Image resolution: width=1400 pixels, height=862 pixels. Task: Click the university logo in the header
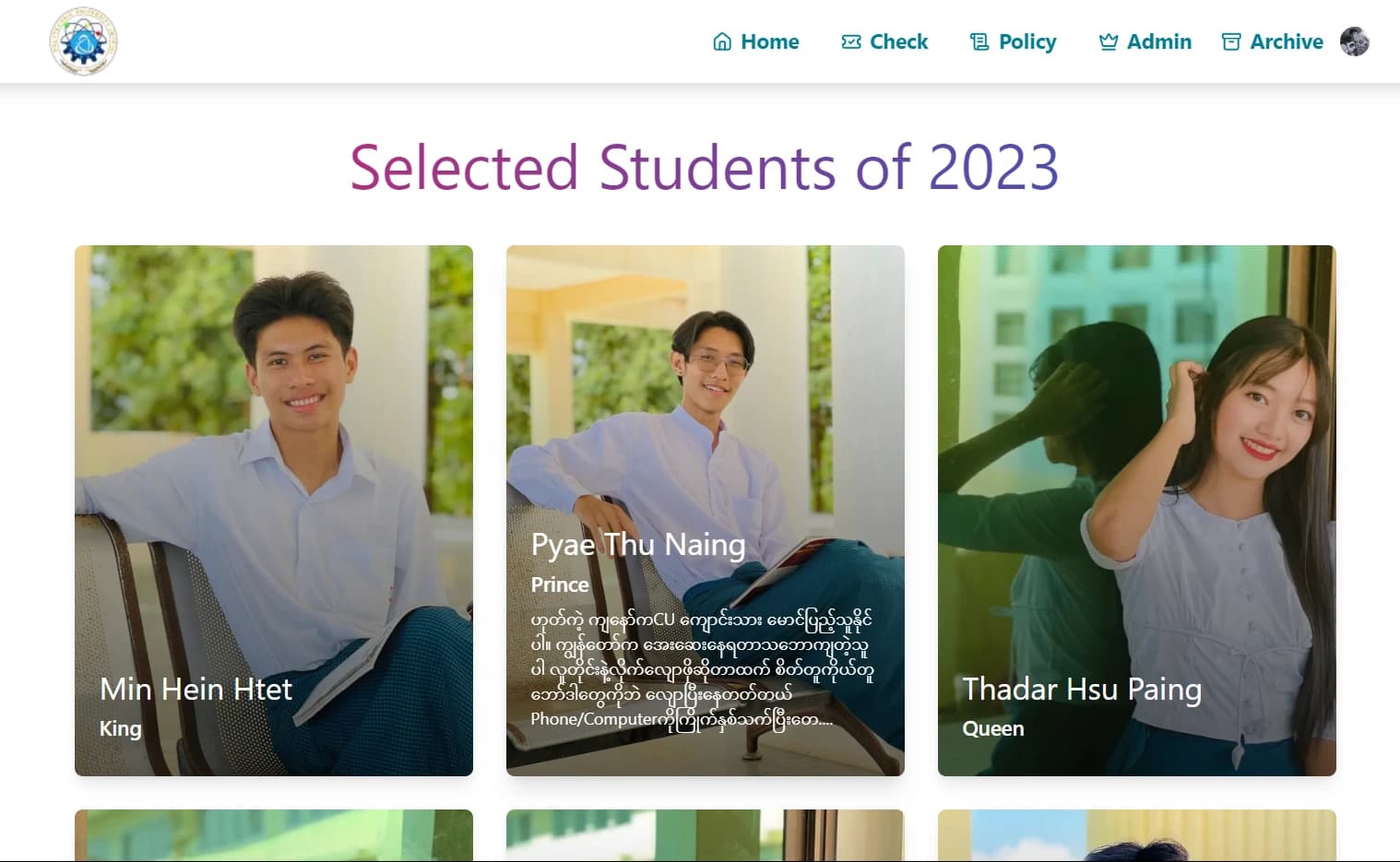[83, 41]
